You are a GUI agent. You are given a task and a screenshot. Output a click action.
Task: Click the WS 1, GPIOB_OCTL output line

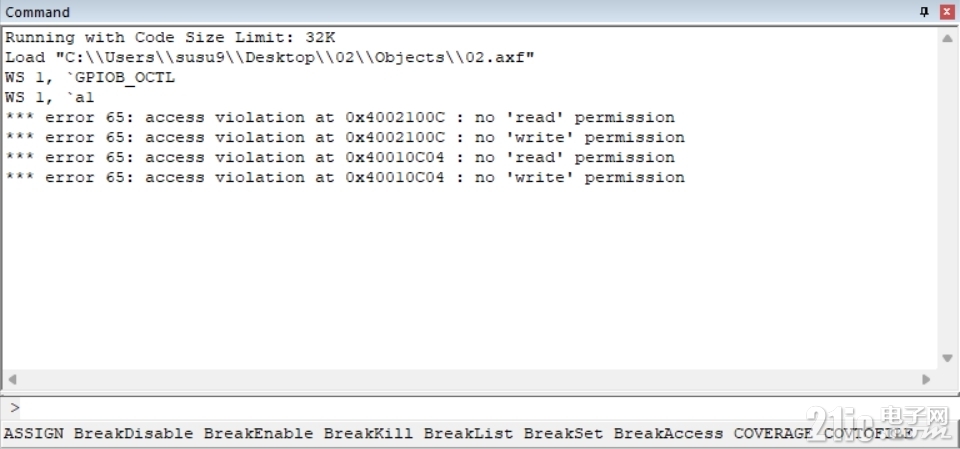[x=90, y=78]
